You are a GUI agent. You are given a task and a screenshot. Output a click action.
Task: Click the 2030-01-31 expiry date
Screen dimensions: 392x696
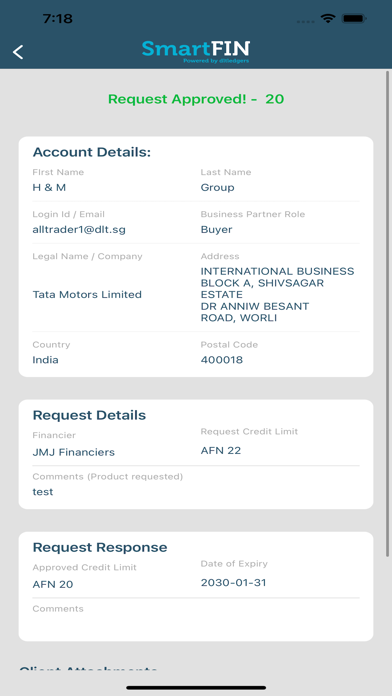[x=234, y=582]
